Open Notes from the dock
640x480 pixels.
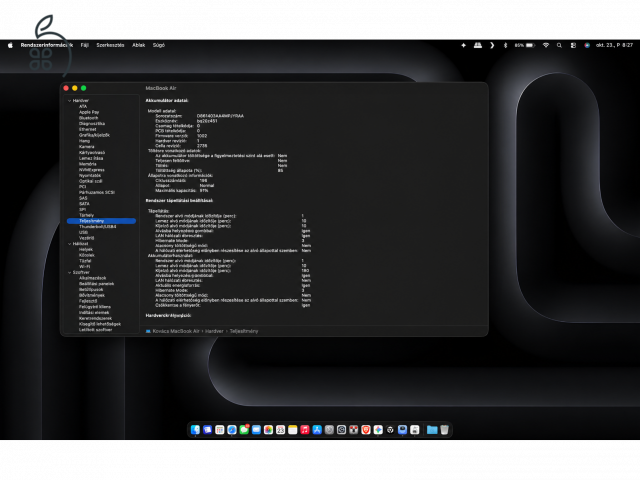(x=293, y=429)
